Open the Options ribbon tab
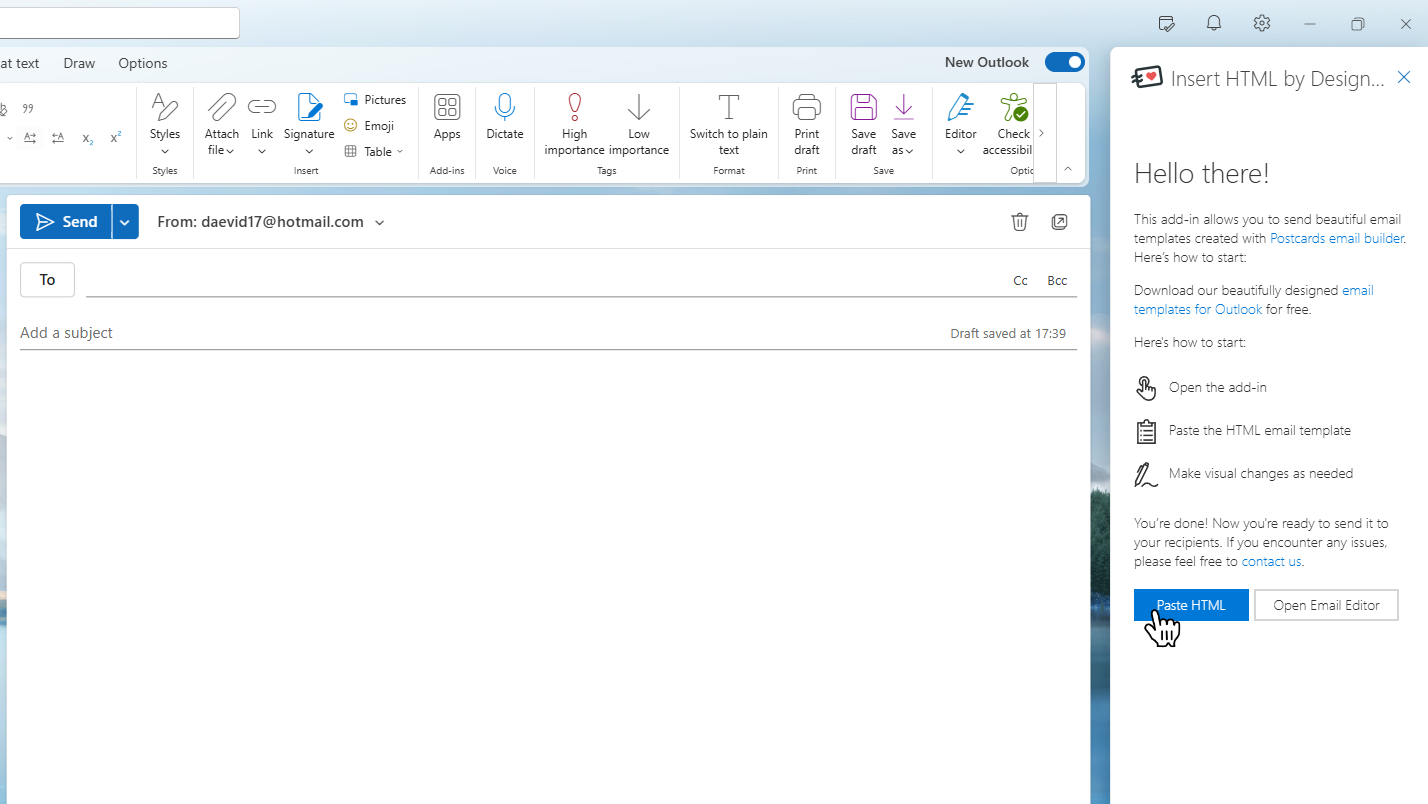The image size is (1428, 804). pyautogui.click(x=143, y=63)
